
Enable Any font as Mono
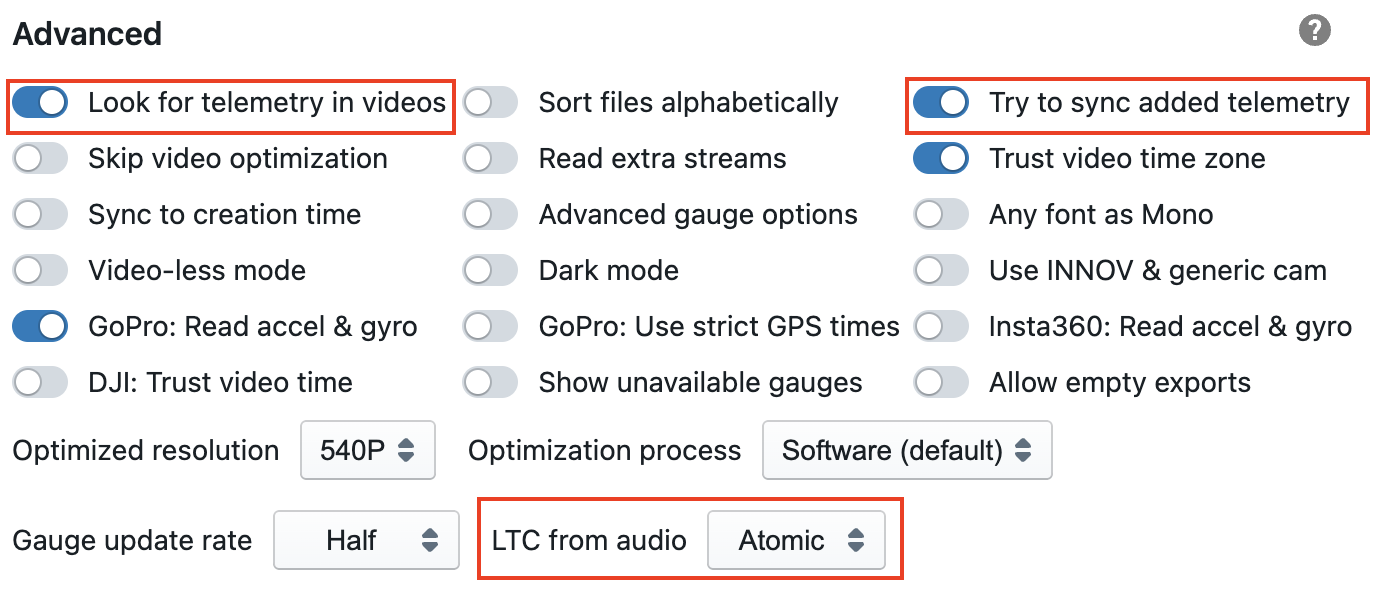[940, 214]
